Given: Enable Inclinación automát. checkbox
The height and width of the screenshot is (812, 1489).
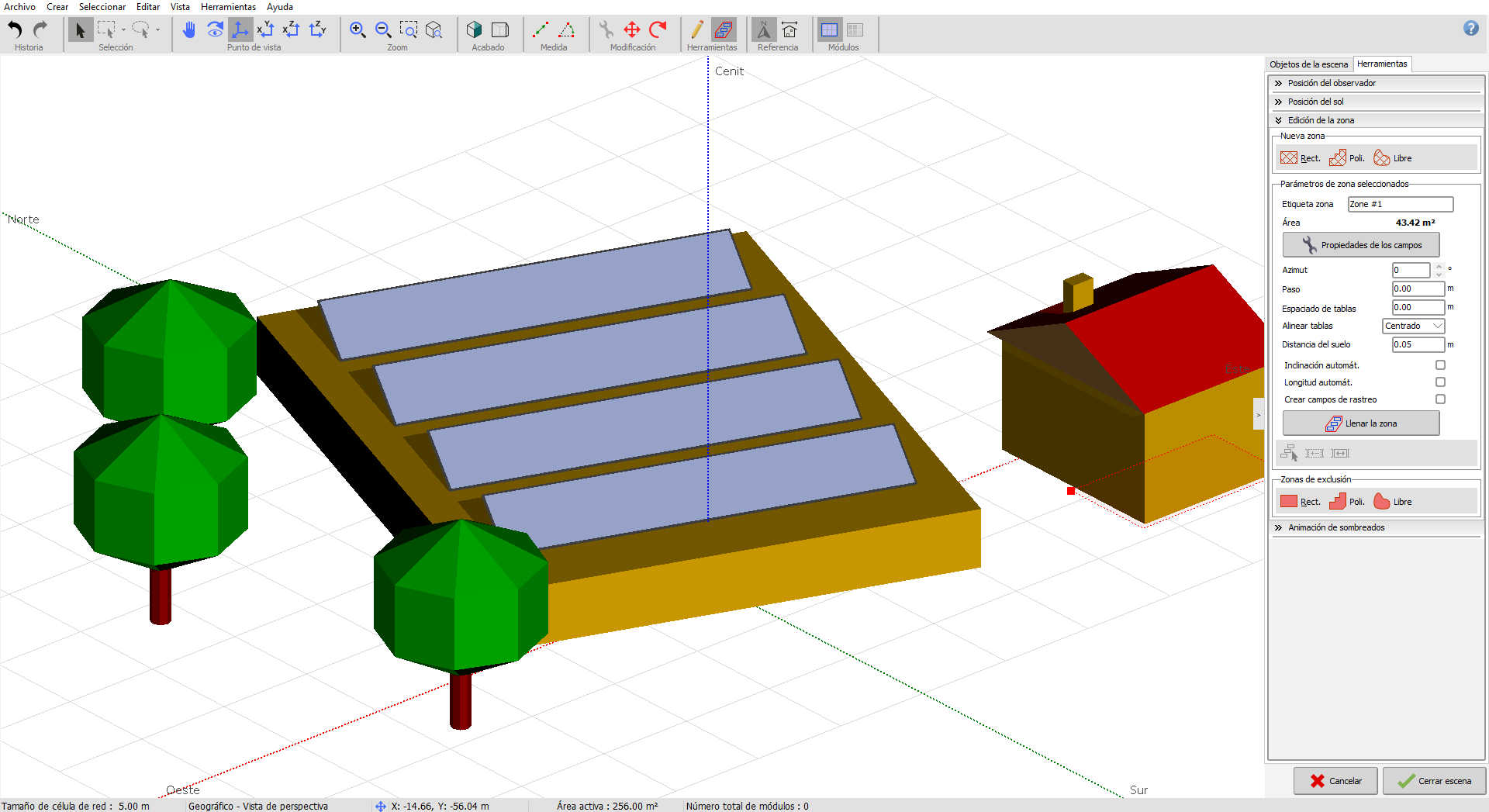Looking at the screenshot, I should point(1440,365).
